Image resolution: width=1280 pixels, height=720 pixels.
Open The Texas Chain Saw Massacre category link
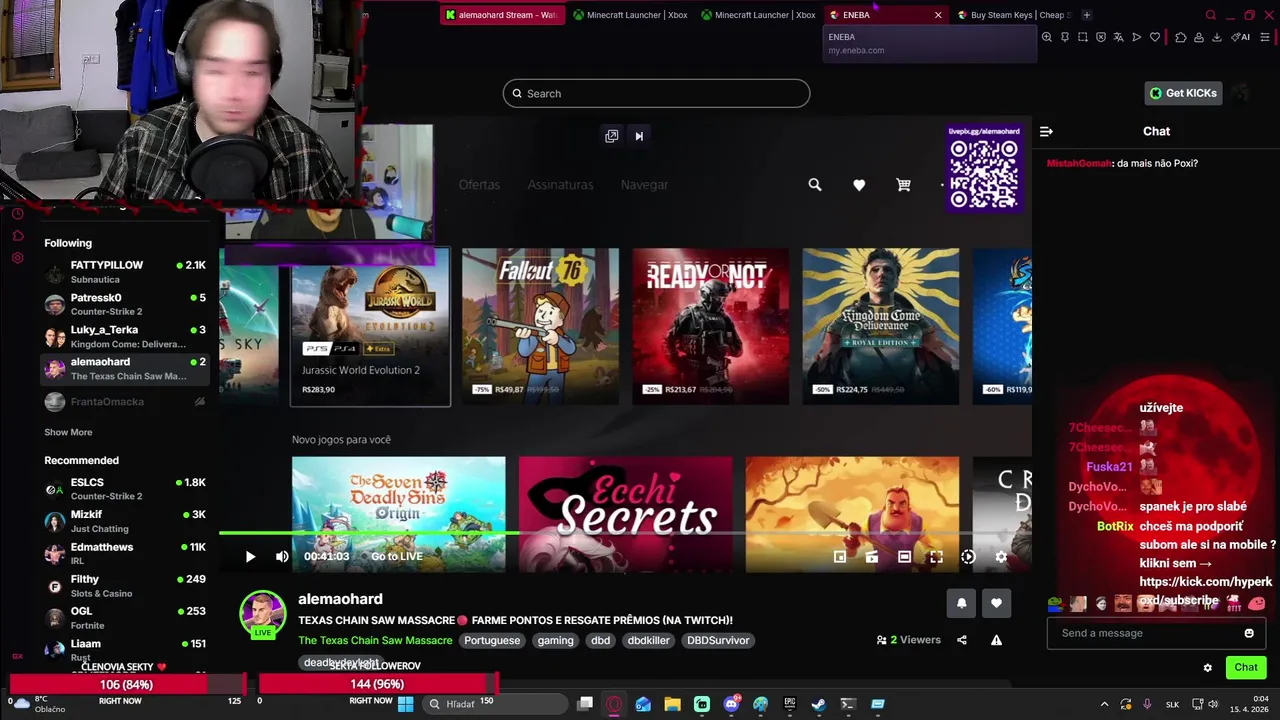coord(375,640)
